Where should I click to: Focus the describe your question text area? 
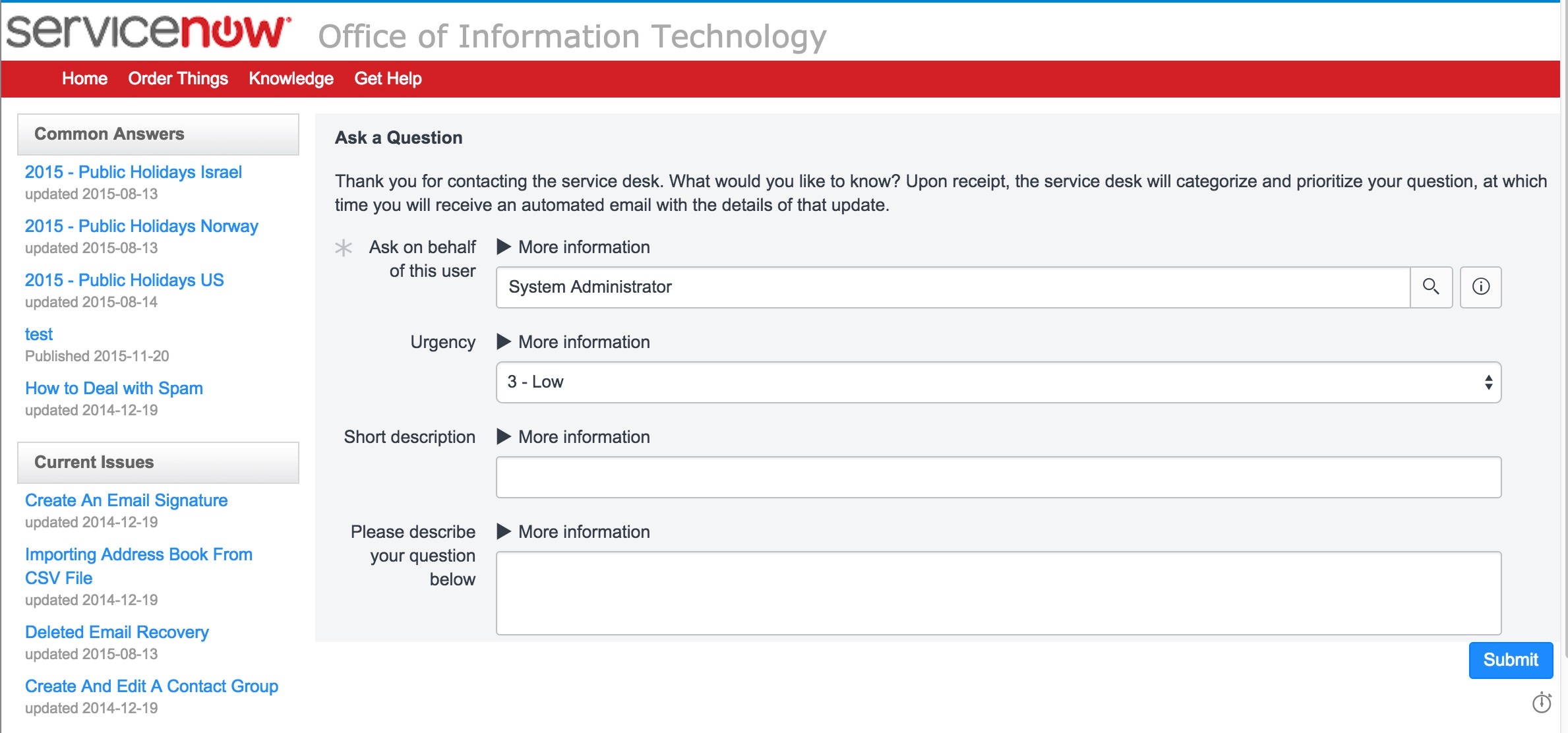click(x=998, y=593)
